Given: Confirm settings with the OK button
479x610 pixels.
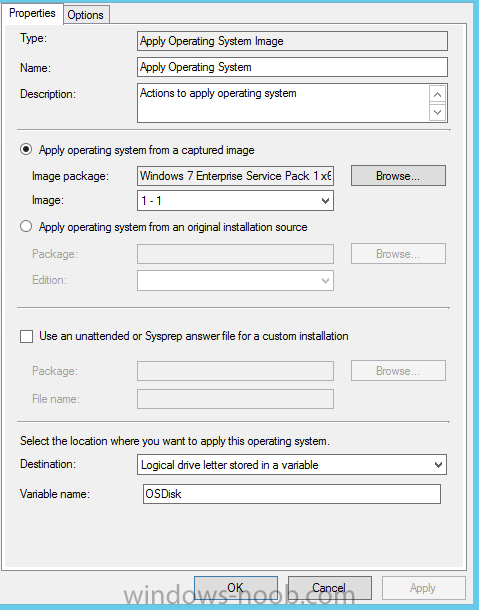Looking at the screenshot, I should 236,587.
